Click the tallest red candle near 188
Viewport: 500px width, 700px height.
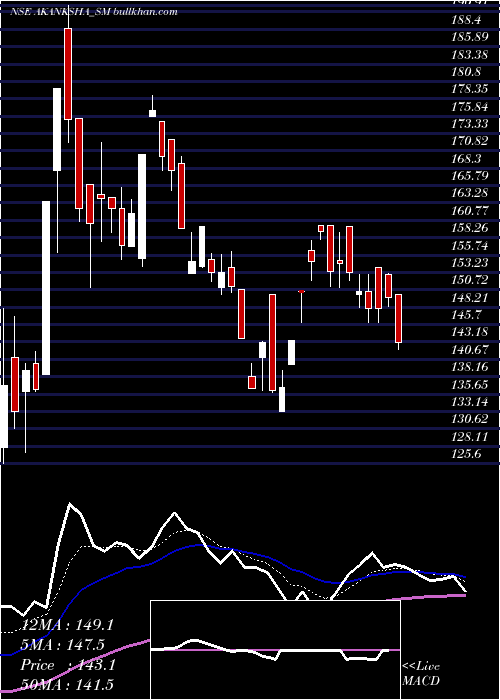68,74
